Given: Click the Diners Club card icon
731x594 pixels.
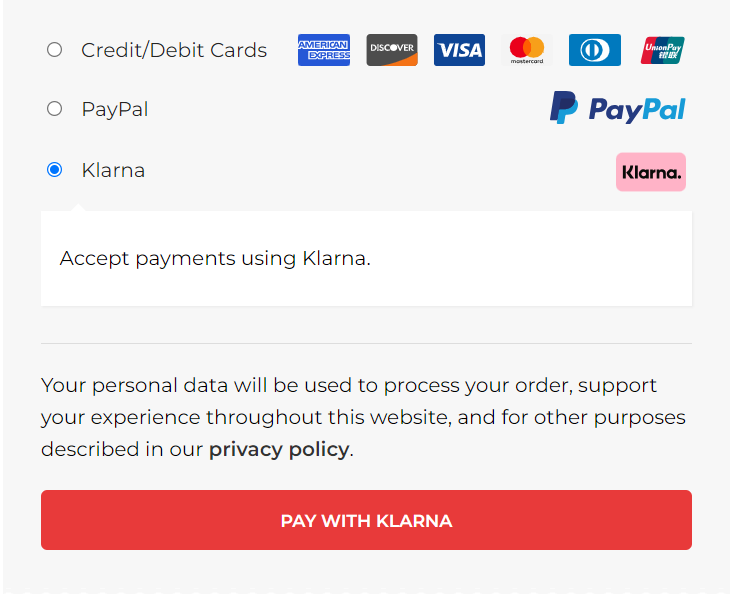Looking at the screenshot, I should (594, 50).
